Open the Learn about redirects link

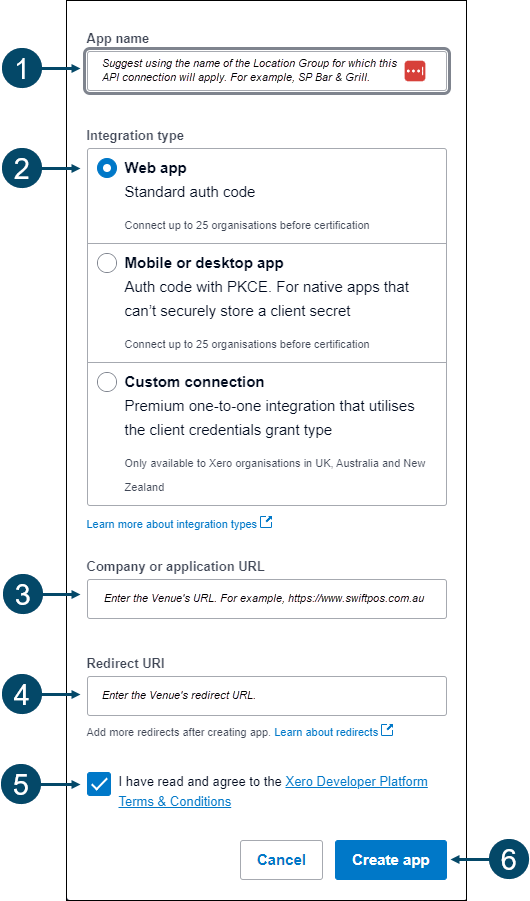326,732
